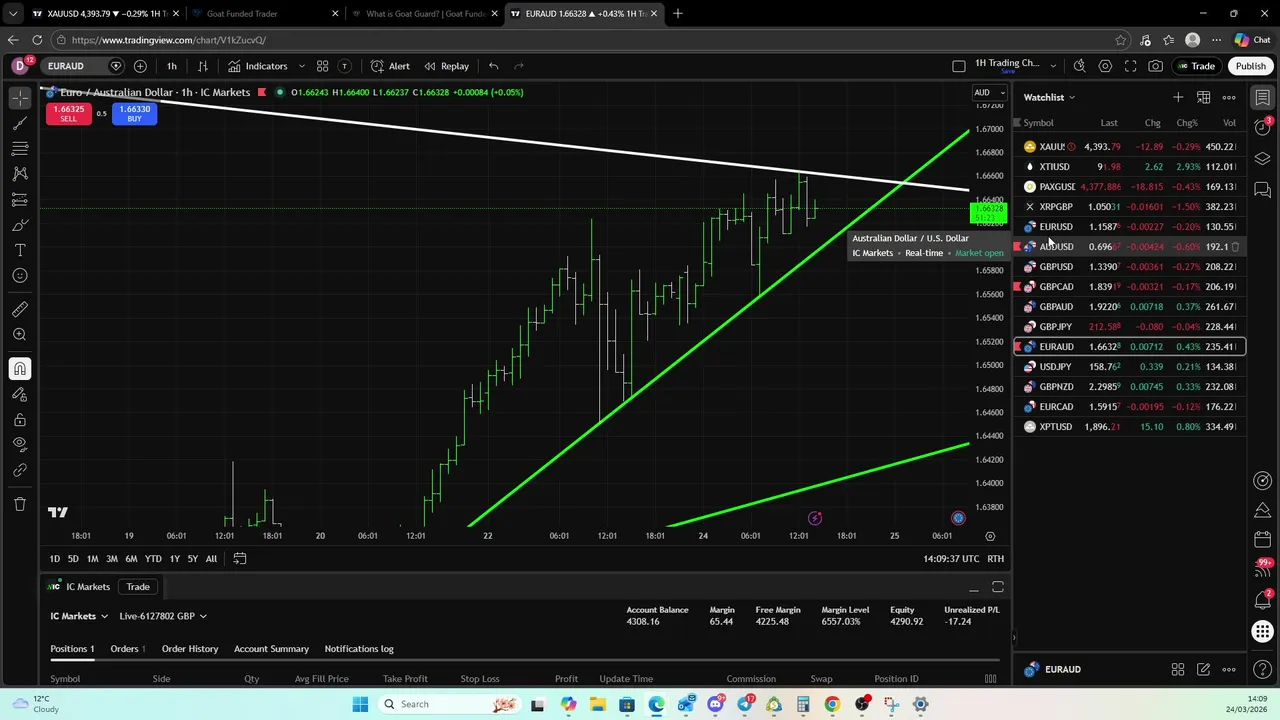The height and width of the screenshot is (720, 1280).
Task: Switch to the Orders tab
Action: [127, 649]
